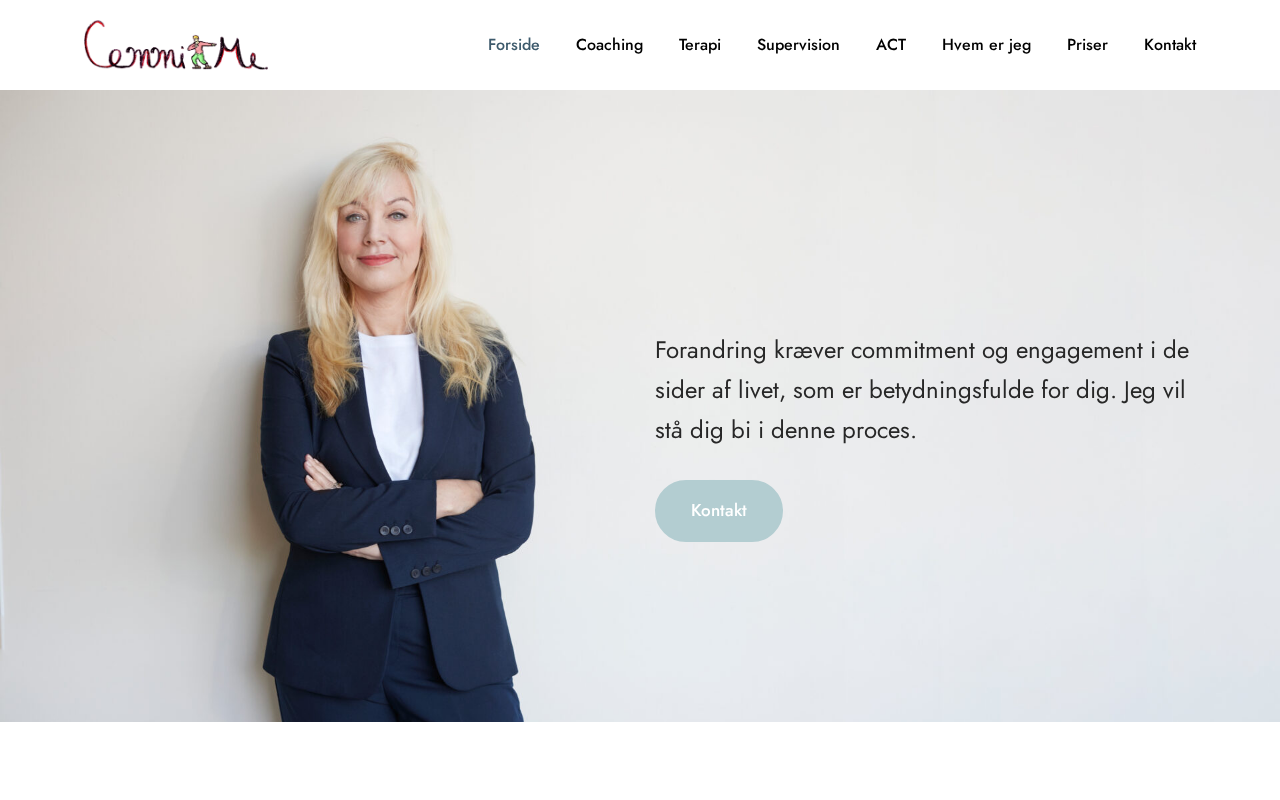Open the Forside menu item

(514, 45)
